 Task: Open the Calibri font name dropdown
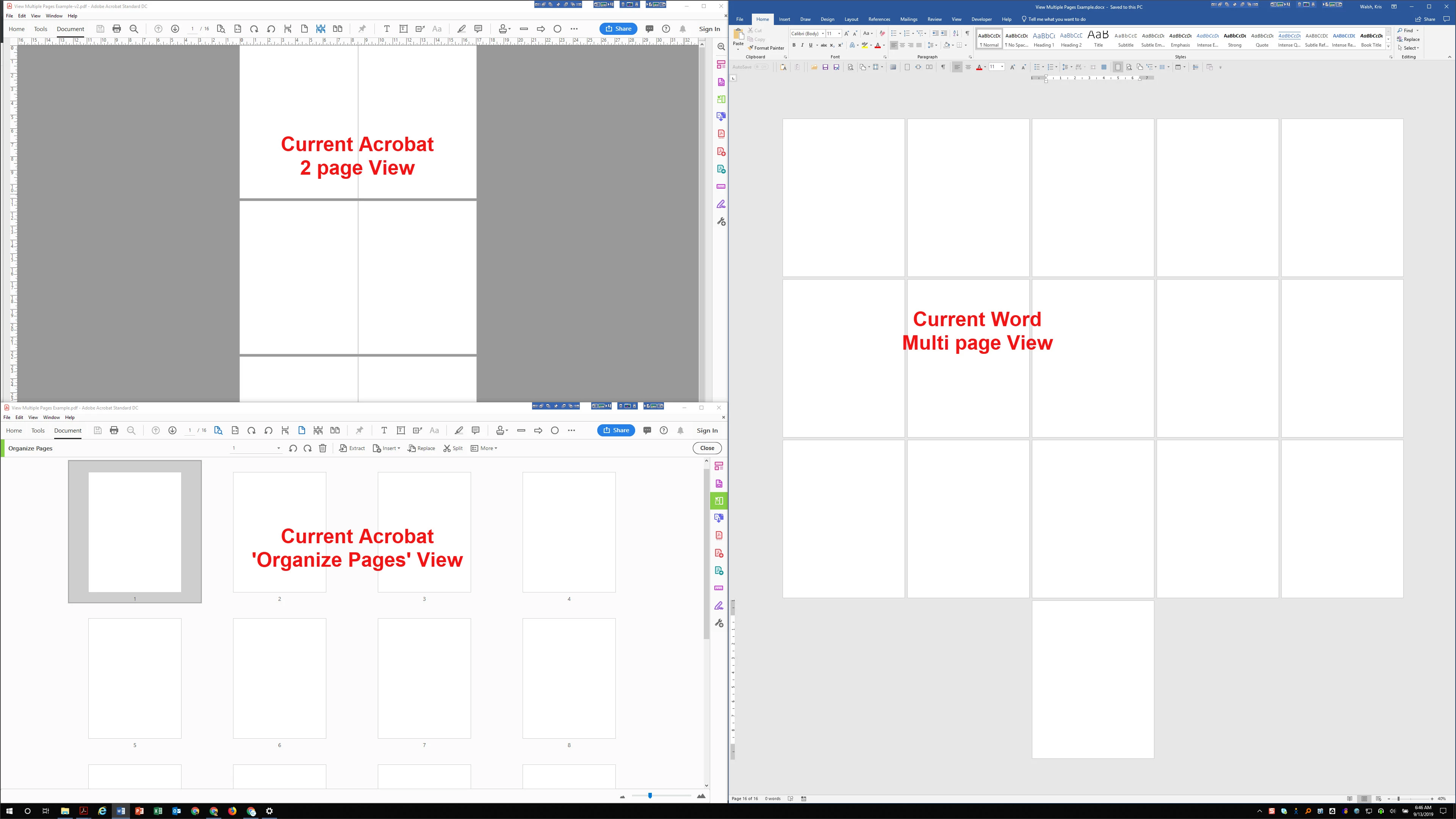822,34
